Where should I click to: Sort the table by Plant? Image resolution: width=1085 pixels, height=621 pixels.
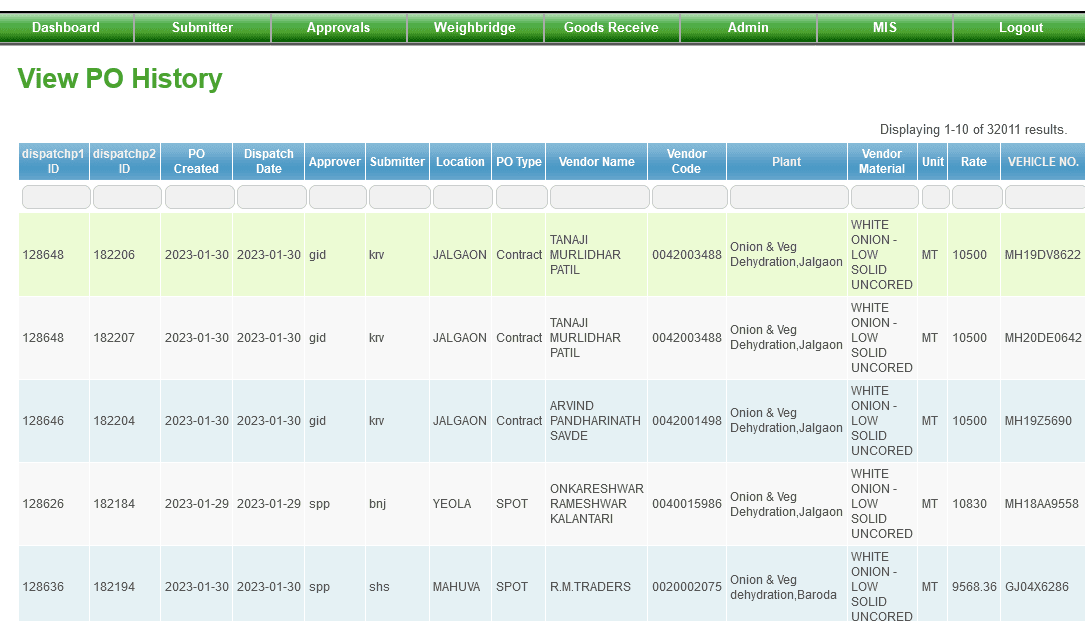tap(786, 160)
